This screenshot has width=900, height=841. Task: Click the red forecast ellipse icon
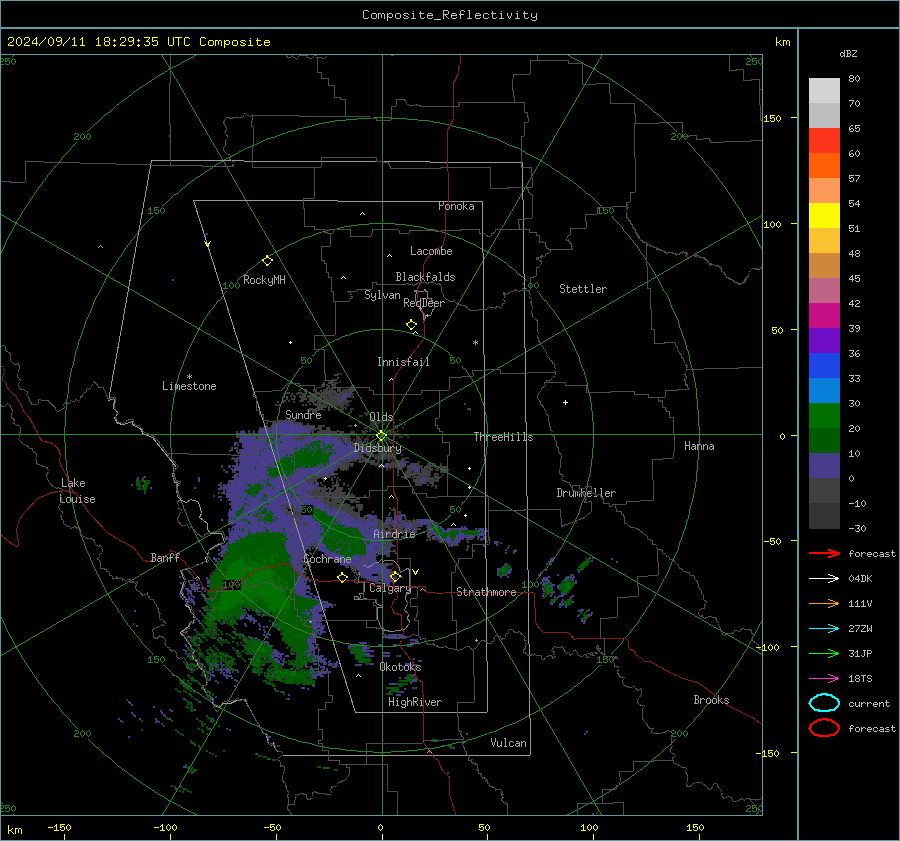pyautogui.click(x=824, y=728)
